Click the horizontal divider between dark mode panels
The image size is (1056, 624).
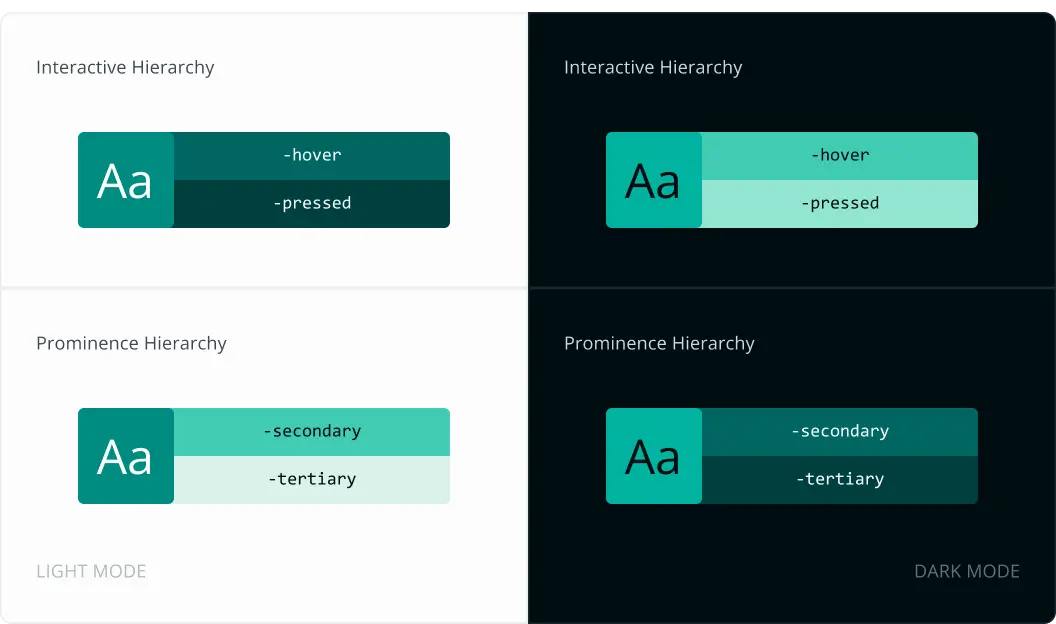tap(792, 288)
